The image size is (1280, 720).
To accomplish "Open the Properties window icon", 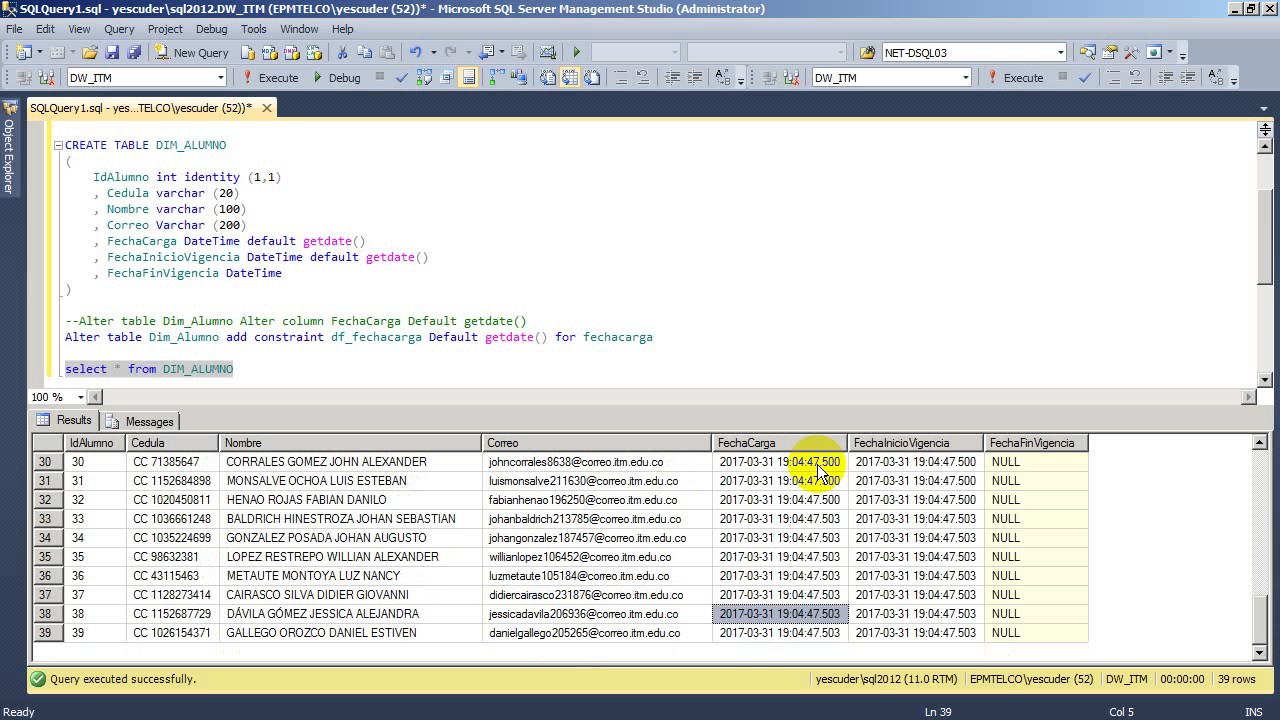I will point(1109,52).
